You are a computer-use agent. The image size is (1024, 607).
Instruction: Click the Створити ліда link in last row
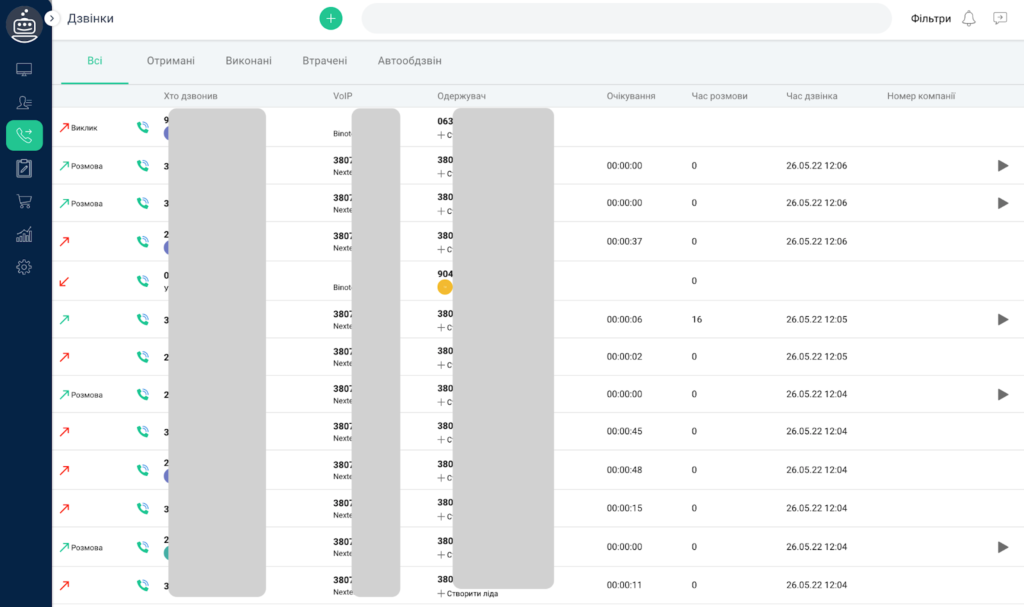[x=472, y=593]
